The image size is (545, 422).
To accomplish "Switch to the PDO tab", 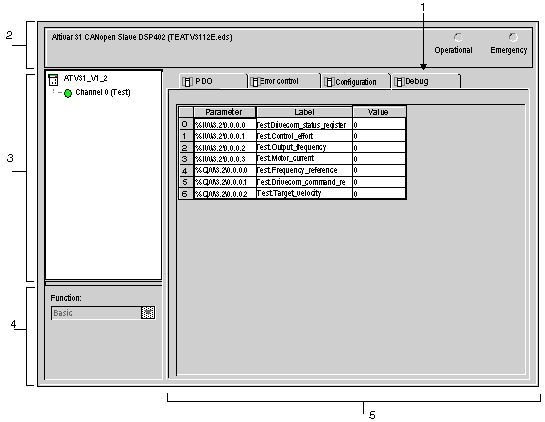I will [x=213, y=81].
